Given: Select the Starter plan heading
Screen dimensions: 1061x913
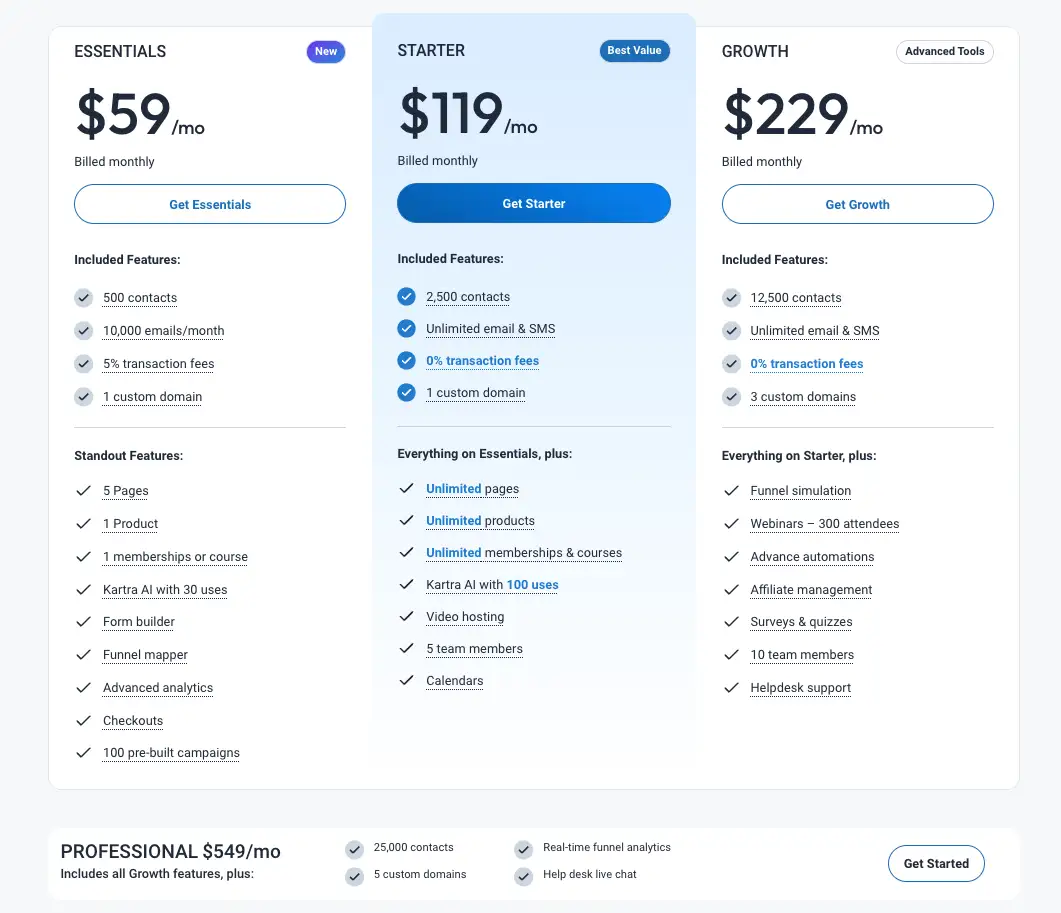Looking at the screenshot, I should coord(431,49).
